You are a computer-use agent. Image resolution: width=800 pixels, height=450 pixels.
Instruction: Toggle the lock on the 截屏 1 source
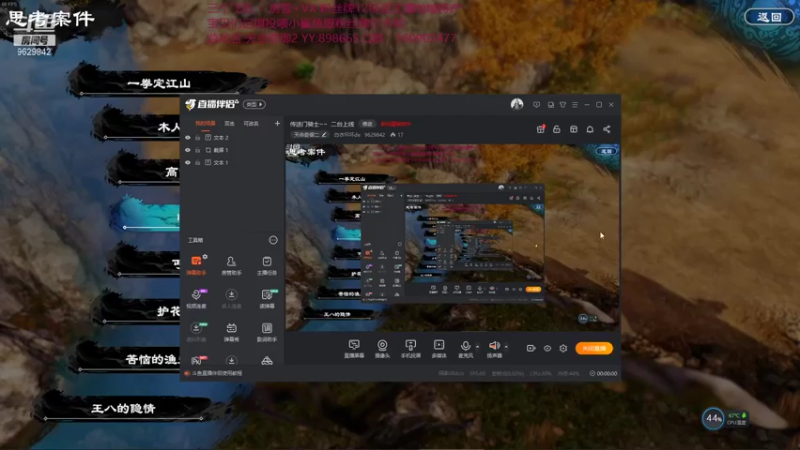197,150
